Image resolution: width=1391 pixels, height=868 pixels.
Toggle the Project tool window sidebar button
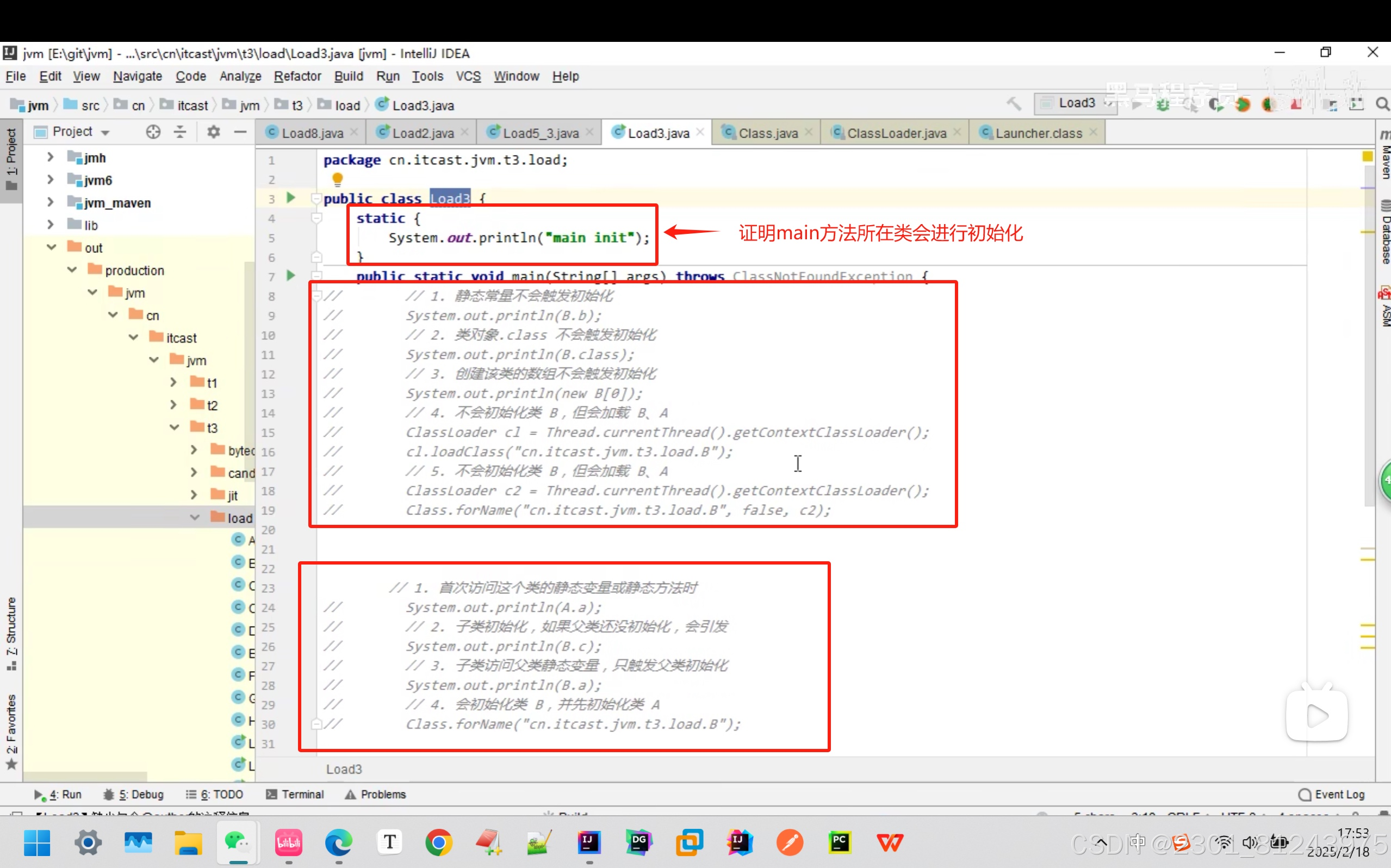pos(11,159)
